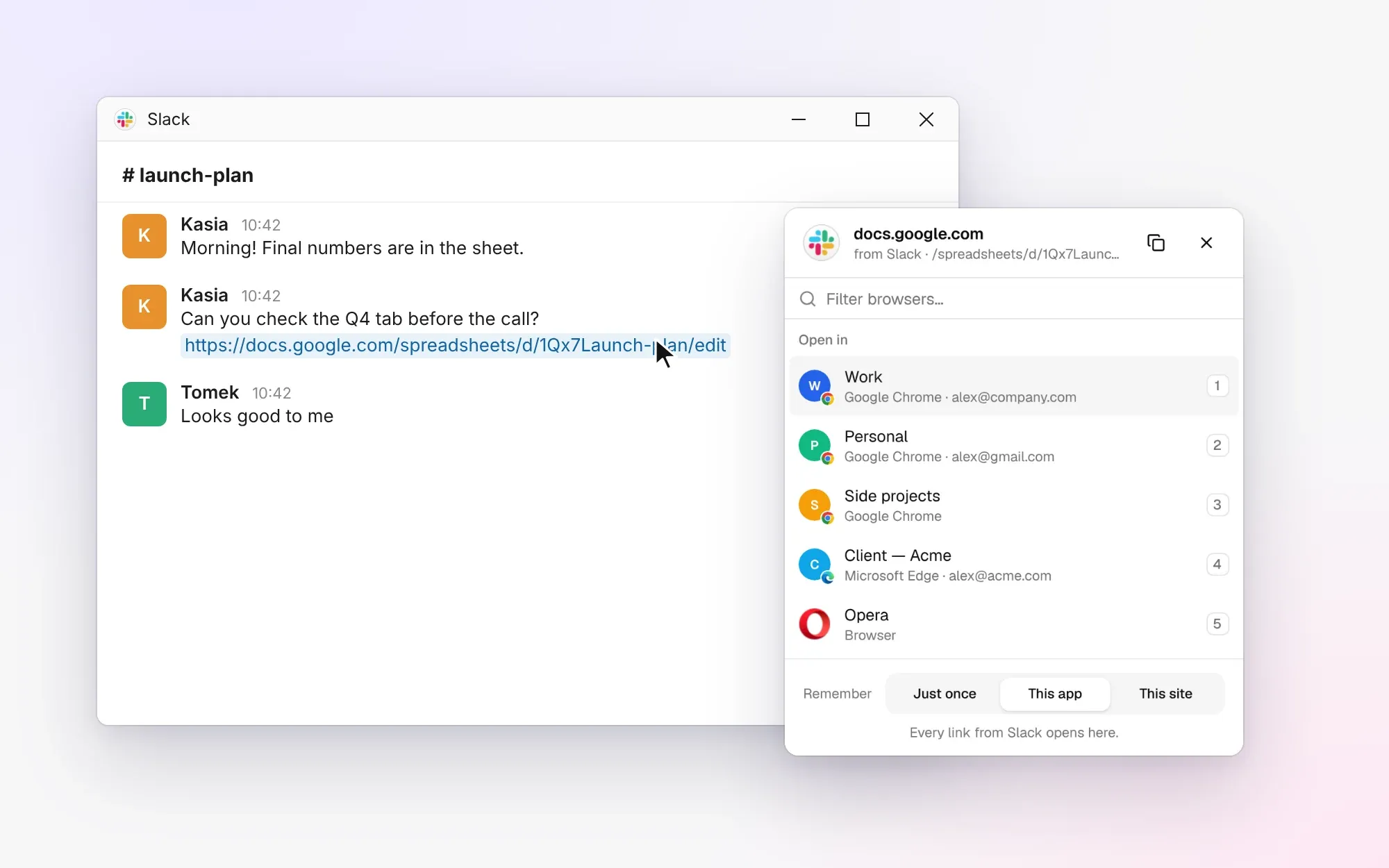Select Client — Acme Edge profile
This screenshot has height=868, width=1389.
(x=1014, y=565)
